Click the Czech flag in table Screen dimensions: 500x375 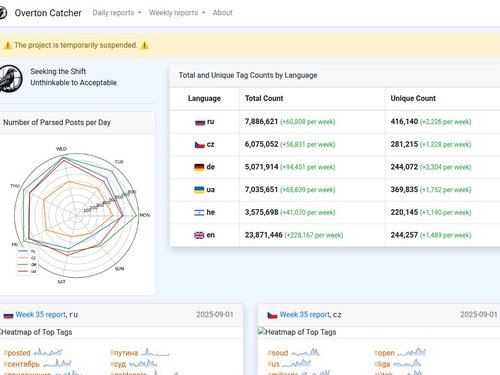click(x=200, y=145)
